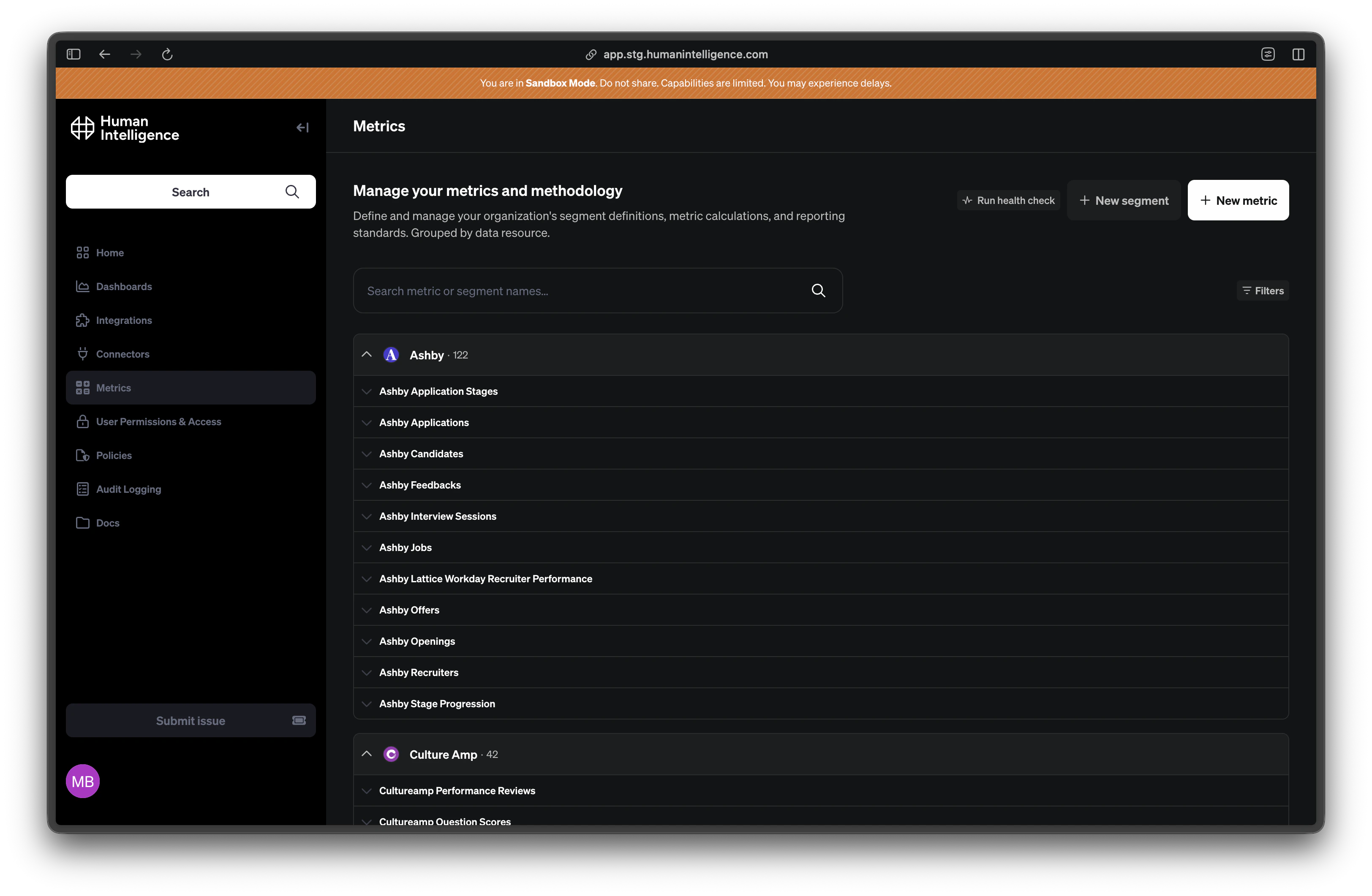Click the Ashby count 122
This screenshot has width=1372, height=896.
click(460, 355)
